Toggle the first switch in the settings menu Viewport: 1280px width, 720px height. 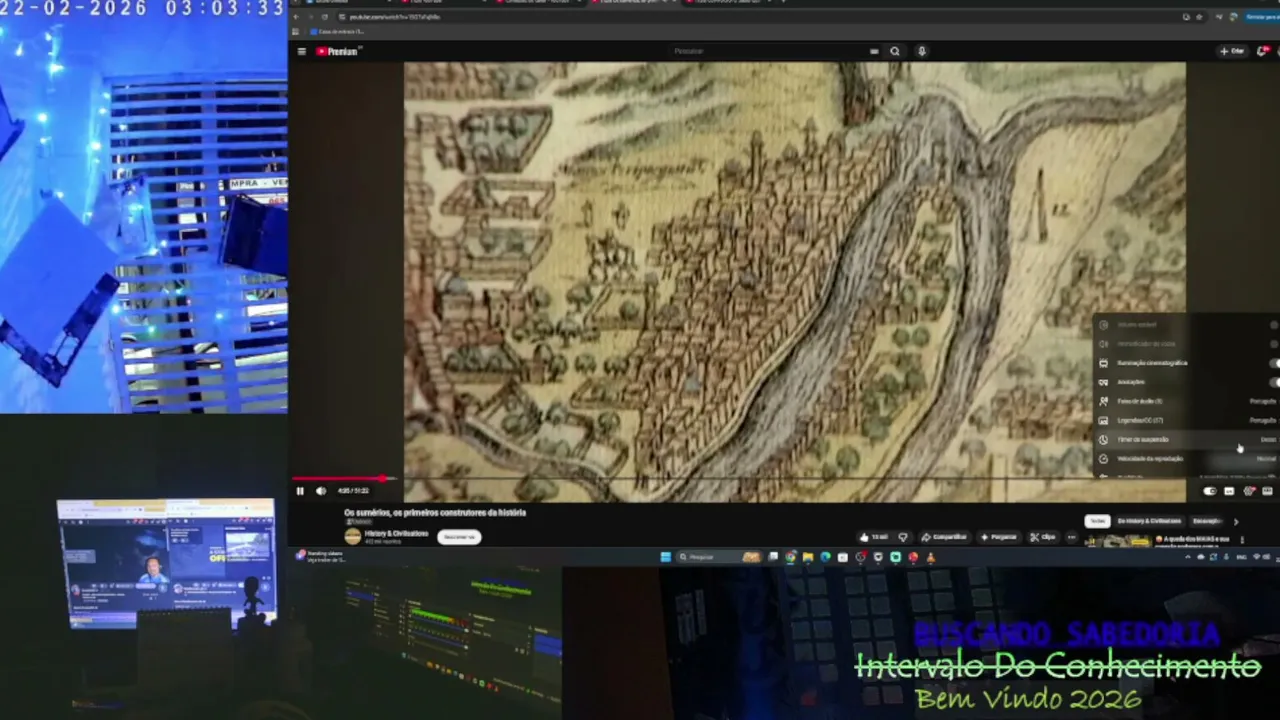(1274, 325)
